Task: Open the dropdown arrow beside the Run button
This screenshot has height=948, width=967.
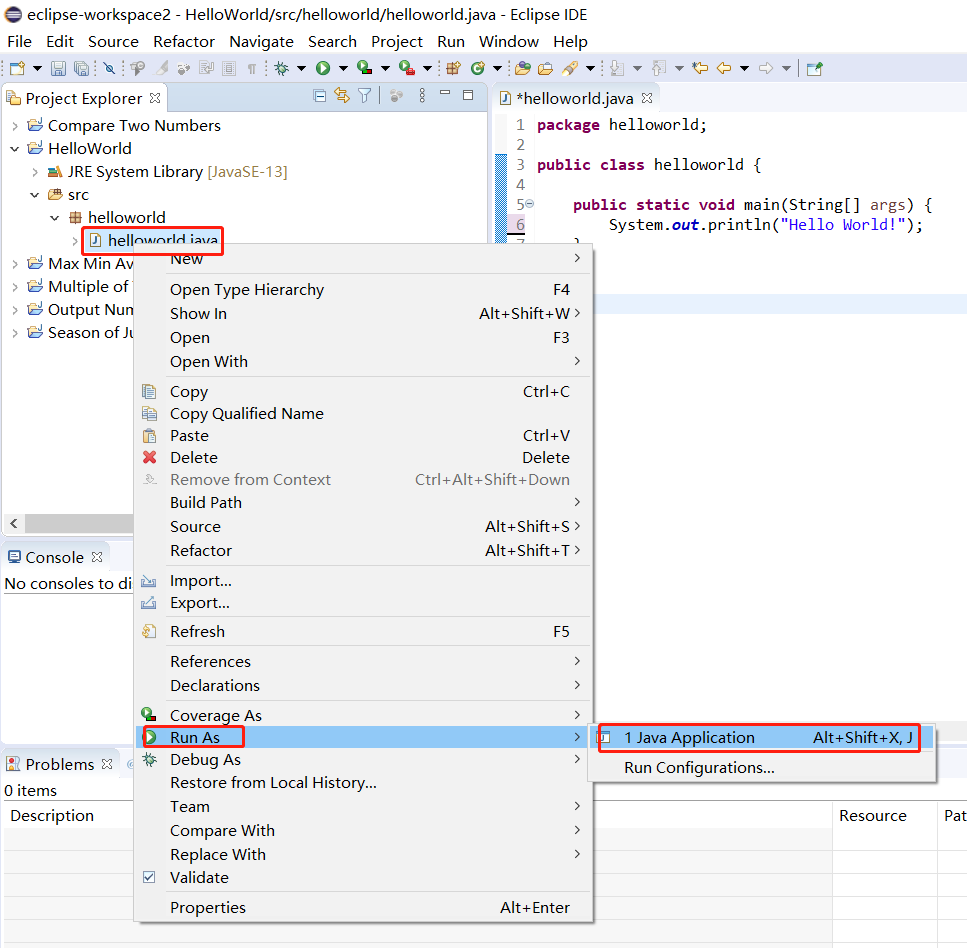Action: [x=342, y=68]
